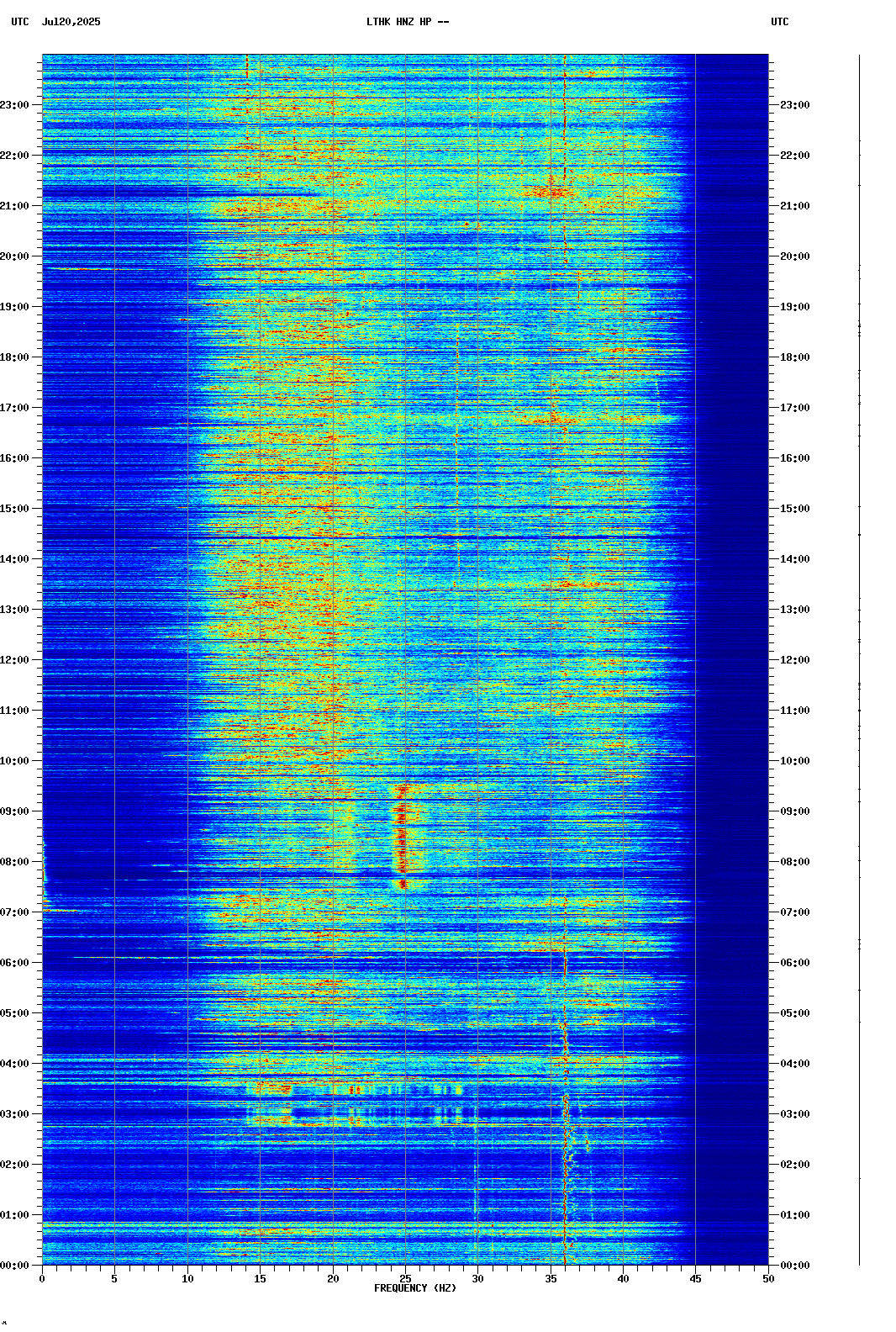896x1332 pixels.
Task: Click the 10 Hz frequency tick label
Action: click(187, 1279)
